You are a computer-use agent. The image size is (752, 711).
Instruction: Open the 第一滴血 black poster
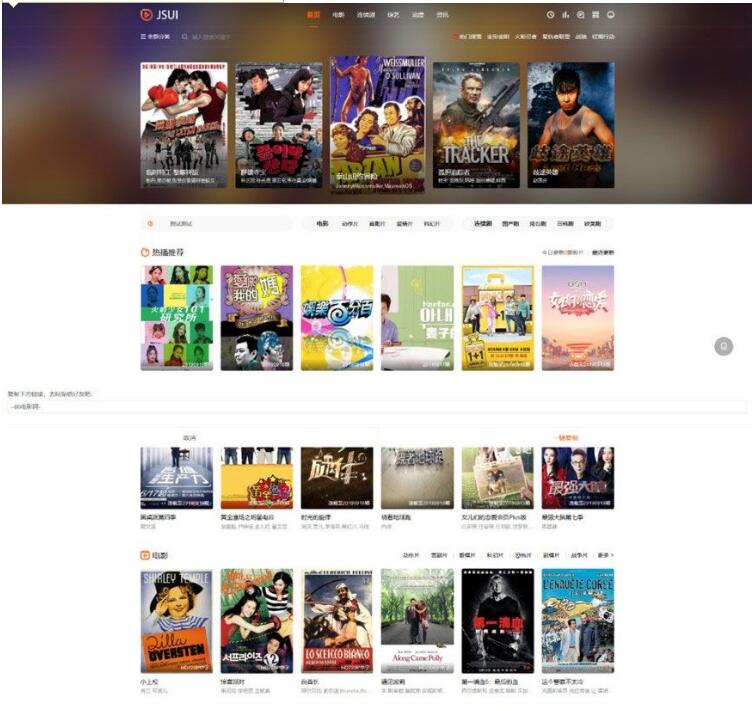(x=497, y=621)
